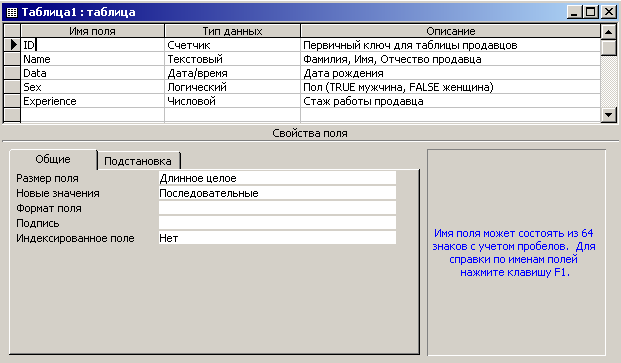Screen dimensions: 621x363
Task: Click the empty Формат поля input
Action: point(277,208)
